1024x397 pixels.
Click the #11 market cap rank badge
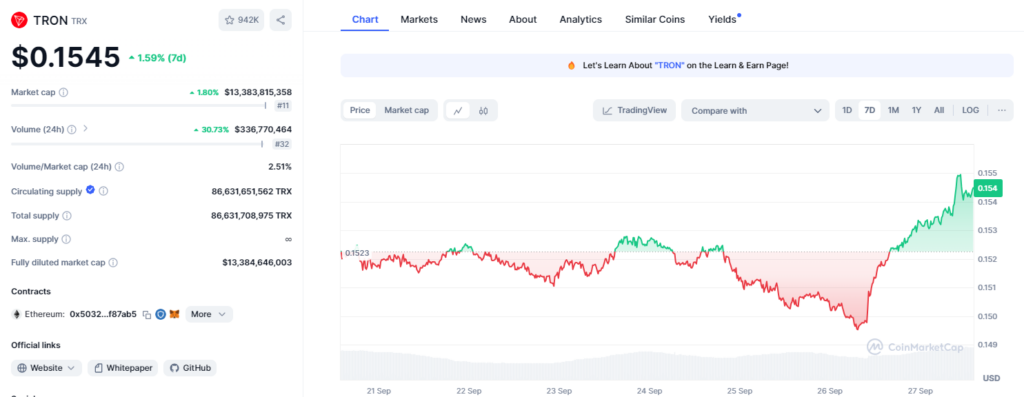pos(283,105)
